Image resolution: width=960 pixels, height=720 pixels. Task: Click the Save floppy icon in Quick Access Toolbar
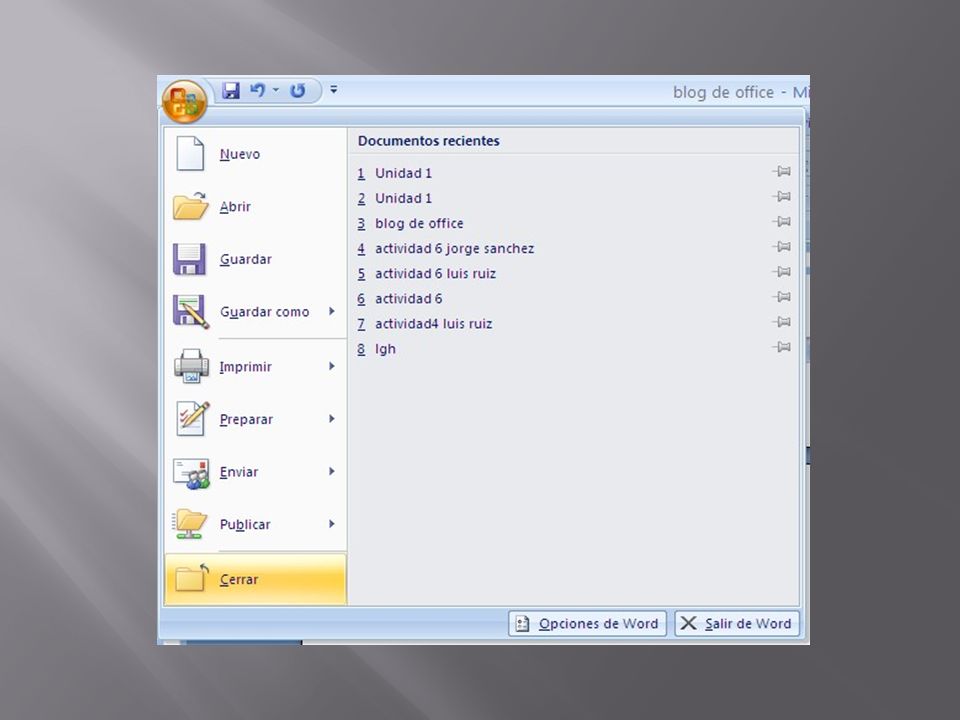coord(231,91)
